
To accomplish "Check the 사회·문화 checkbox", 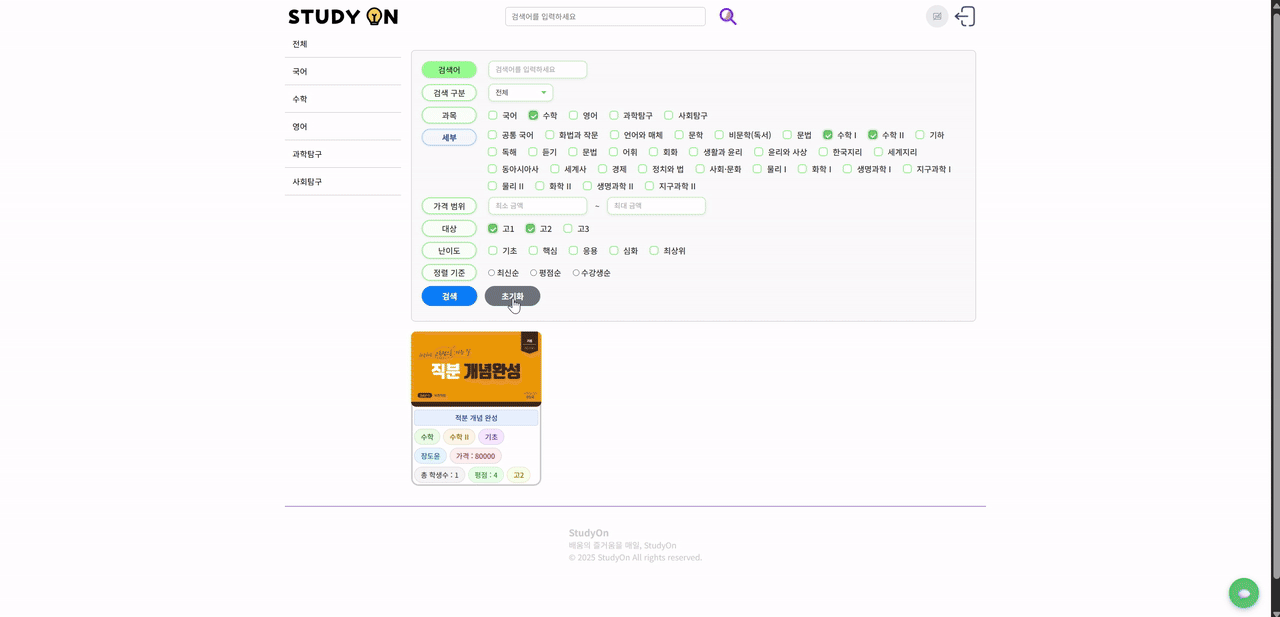I will pos(701,169).
